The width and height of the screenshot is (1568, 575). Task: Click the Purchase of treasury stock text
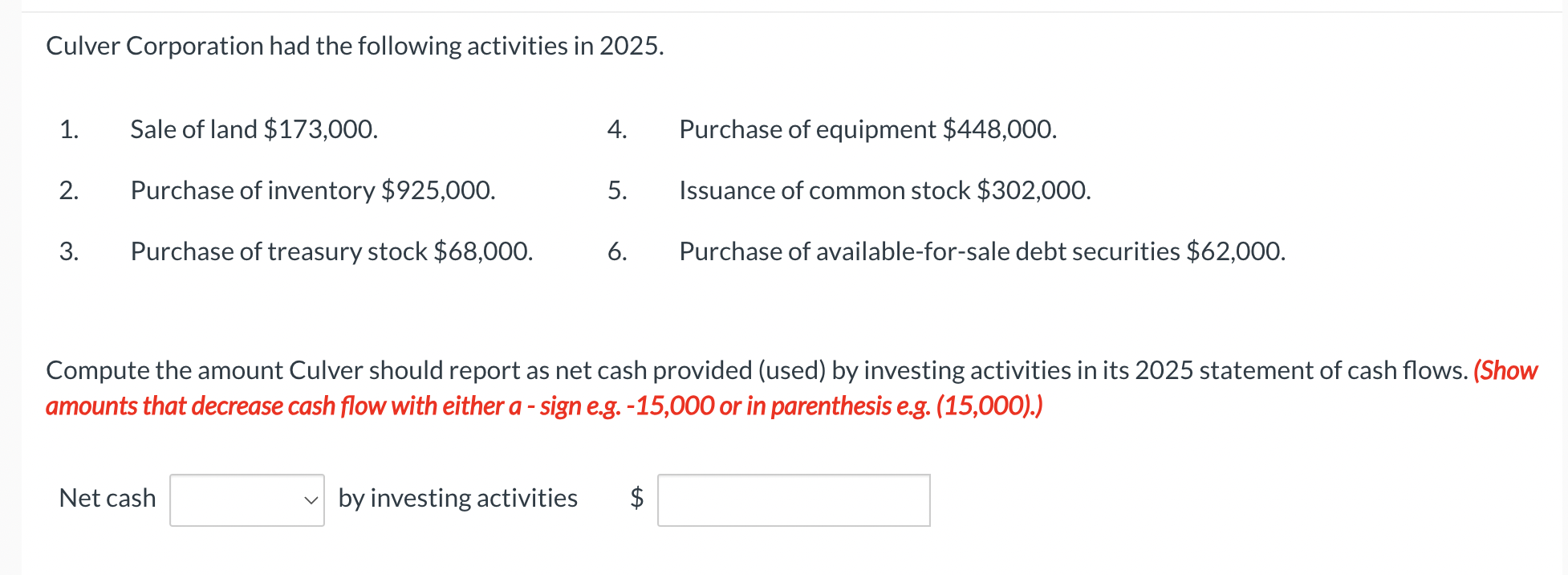(x=331, y=251)
